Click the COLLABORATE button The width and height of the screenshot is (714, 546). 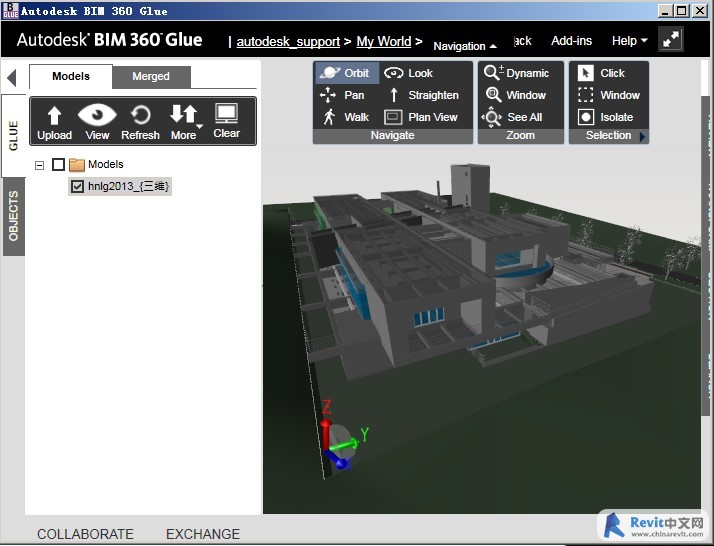[85, 534]
